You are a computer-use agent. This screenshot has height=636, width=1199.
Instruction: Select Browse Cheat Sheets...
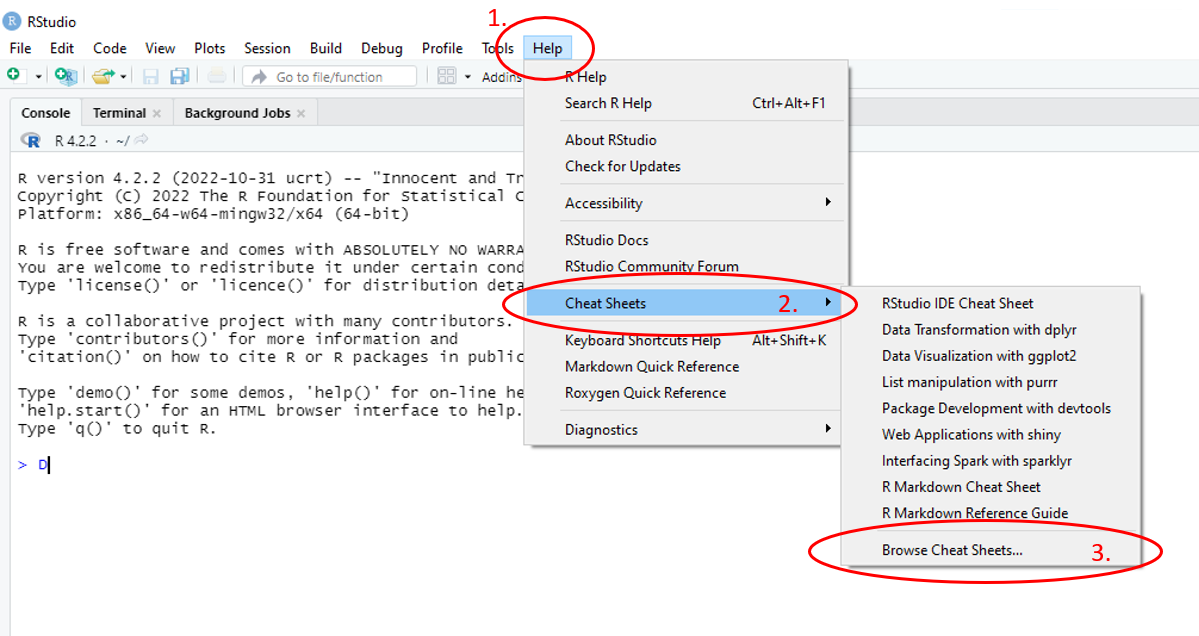(991, 550)
